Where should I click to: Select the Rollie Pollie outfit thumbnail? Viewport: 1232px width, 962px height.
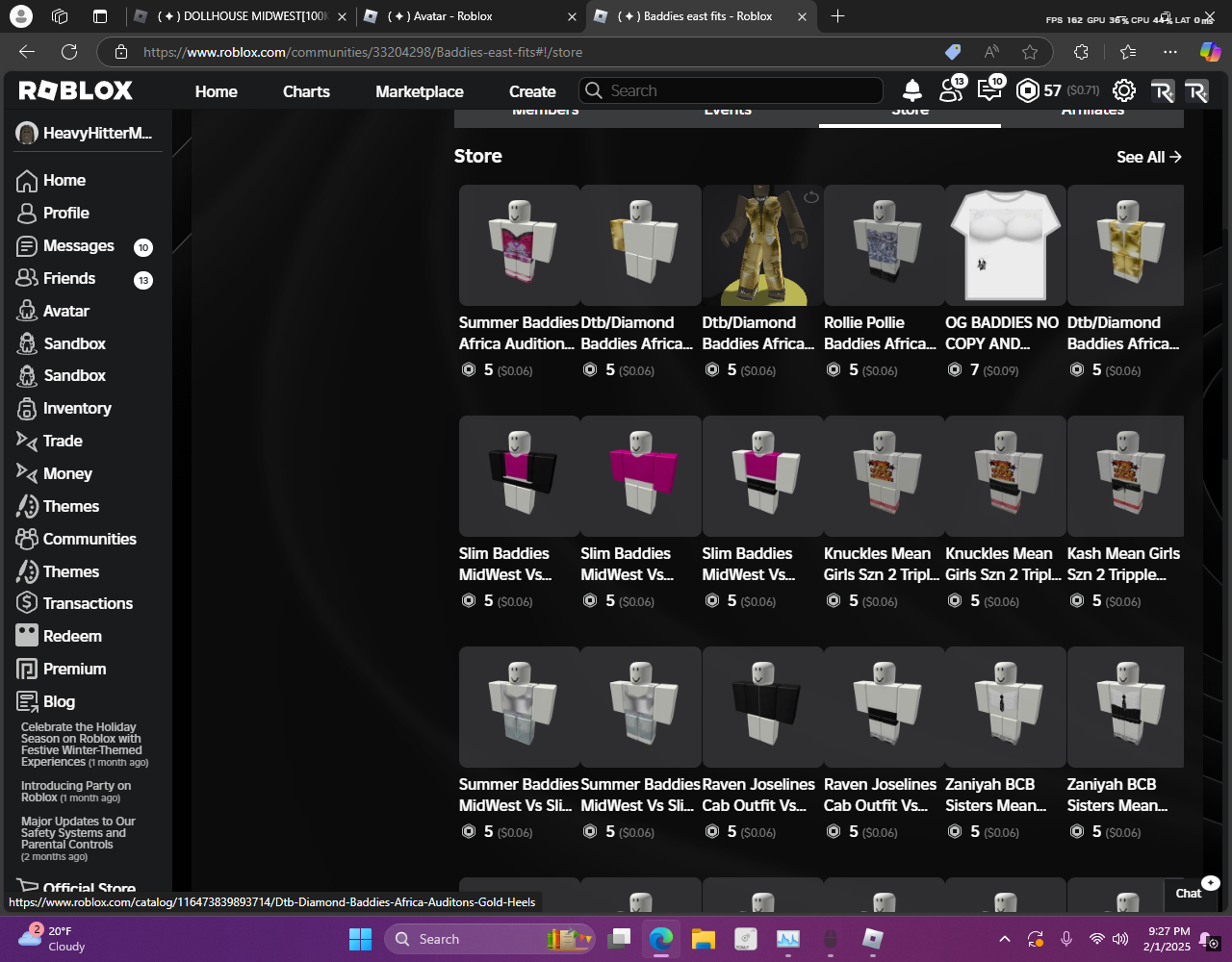click(884, 245)
